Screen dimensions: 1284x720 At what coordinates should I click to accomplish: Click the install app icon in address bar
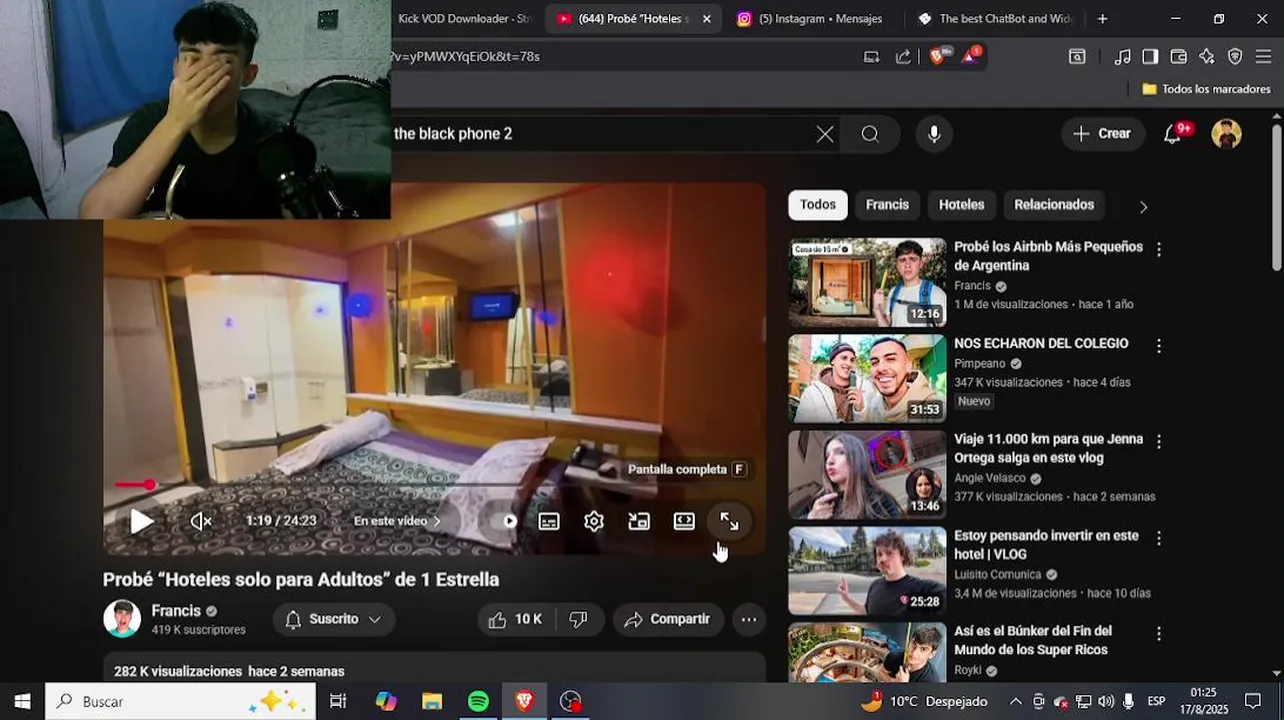click(871, 57)
